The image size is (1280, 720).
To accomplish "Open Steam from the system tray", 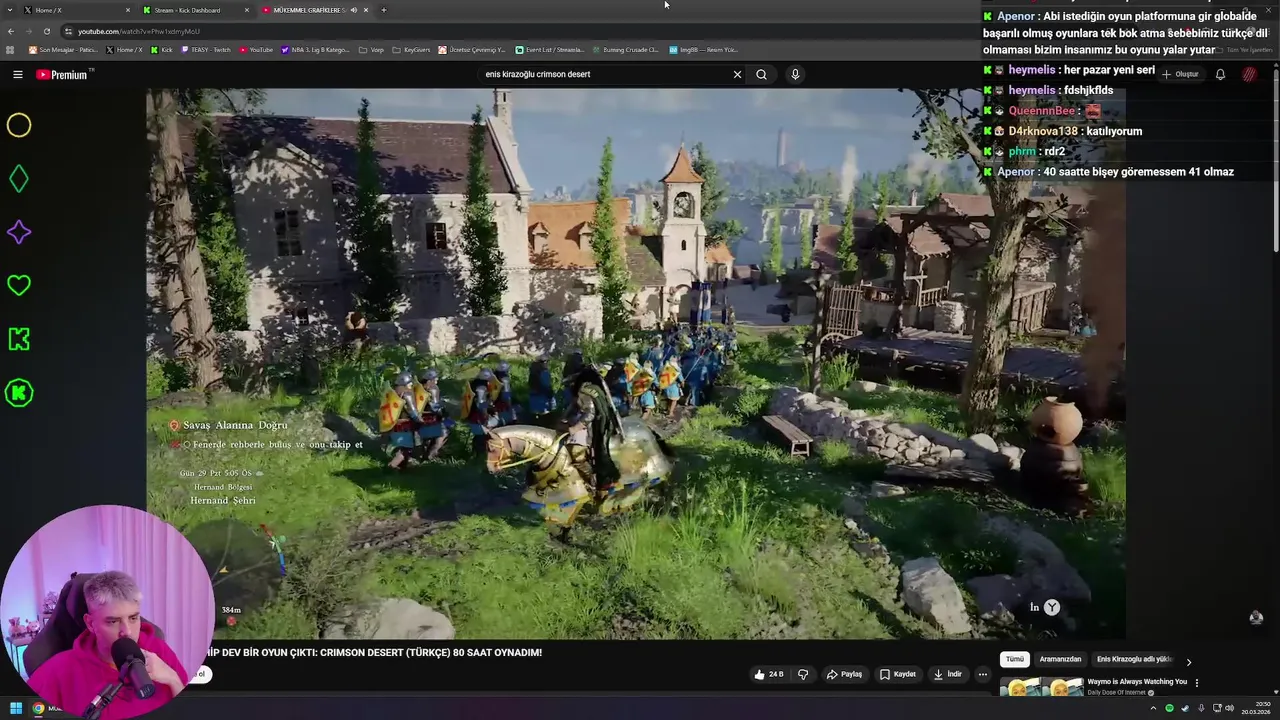I will coord(1185,709).
